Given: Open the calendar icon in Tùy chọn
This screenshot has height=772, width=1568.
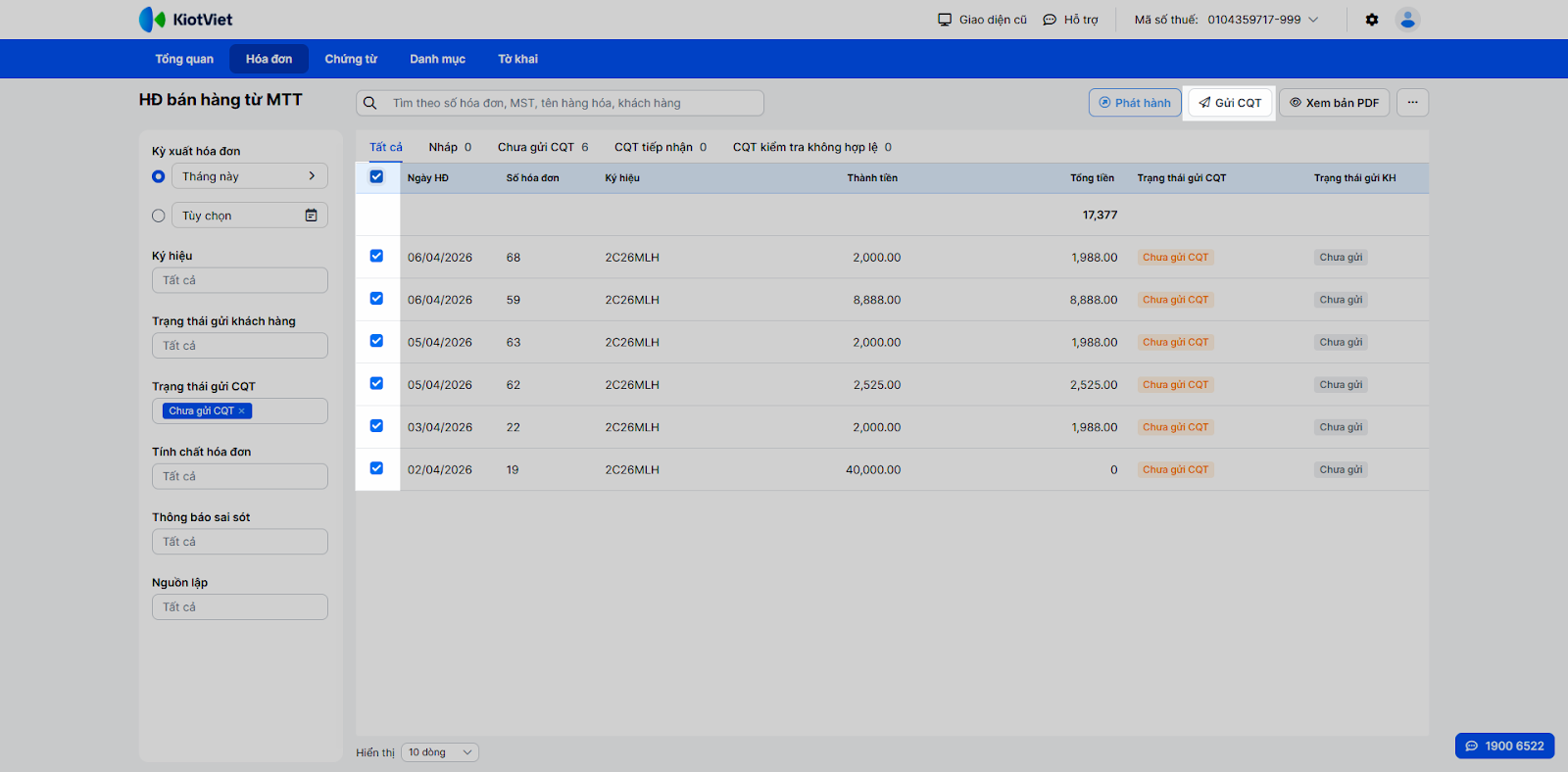Looking at the screenshot, I should point(311,216).
